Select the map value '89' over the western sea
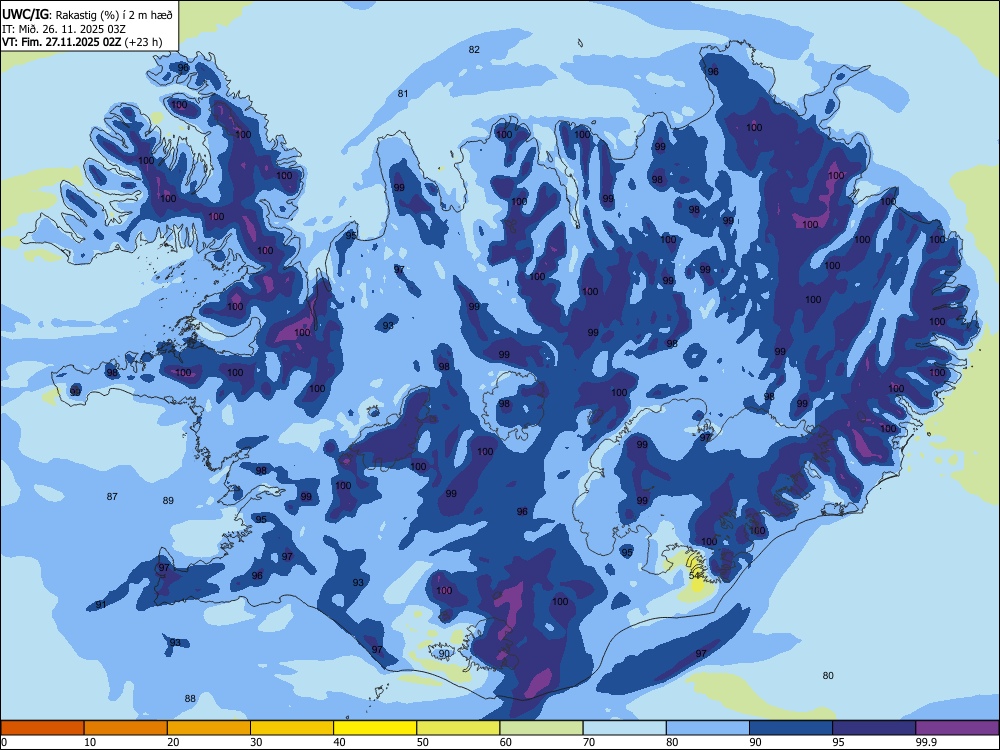 (x=168, y=501)
